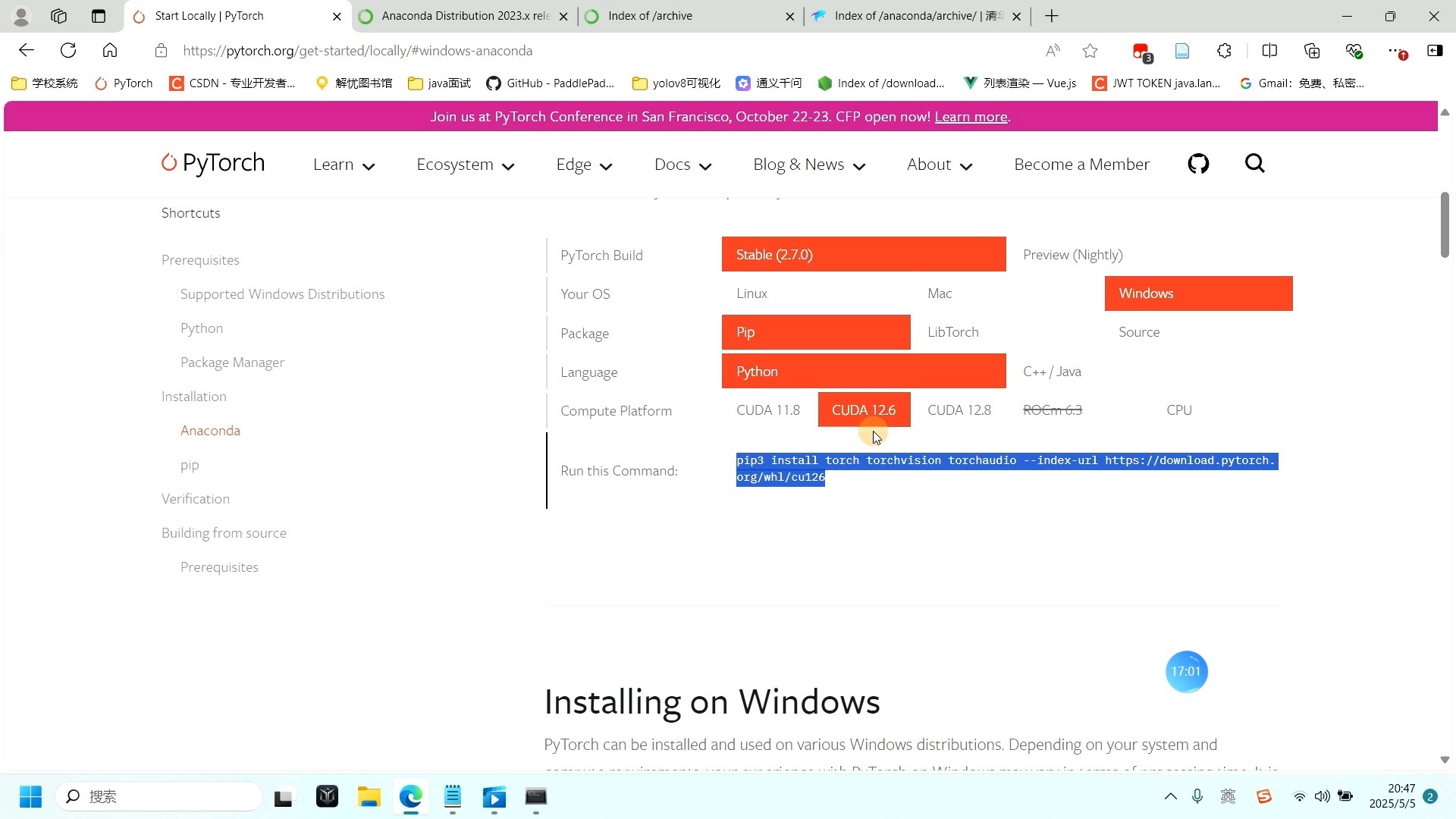Expand the Ecosystem dropdown menu
1456x819 pixels.
click(x=465, y=165)
